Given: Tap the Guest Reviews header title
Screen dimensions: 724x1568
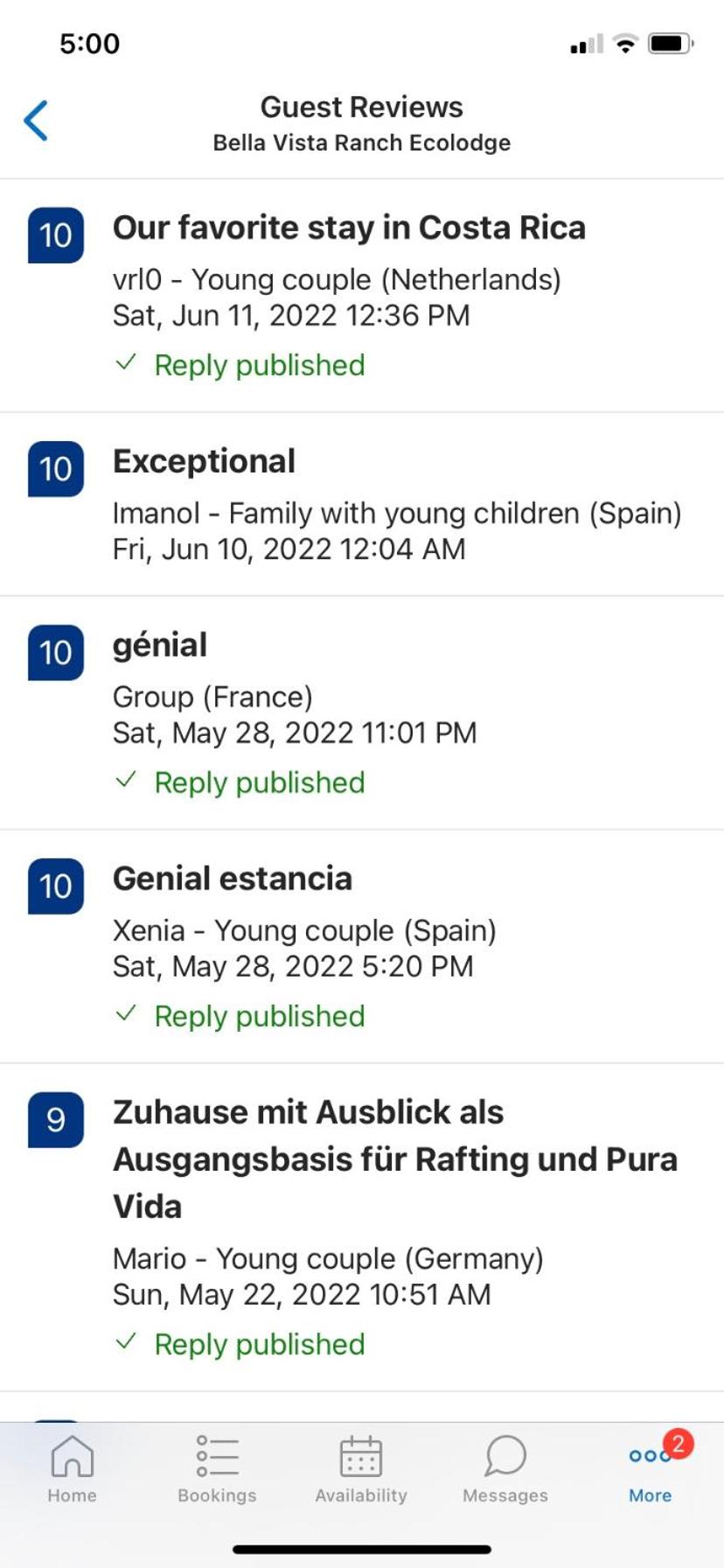Looking at the screenshot, I should pos(361,108).
